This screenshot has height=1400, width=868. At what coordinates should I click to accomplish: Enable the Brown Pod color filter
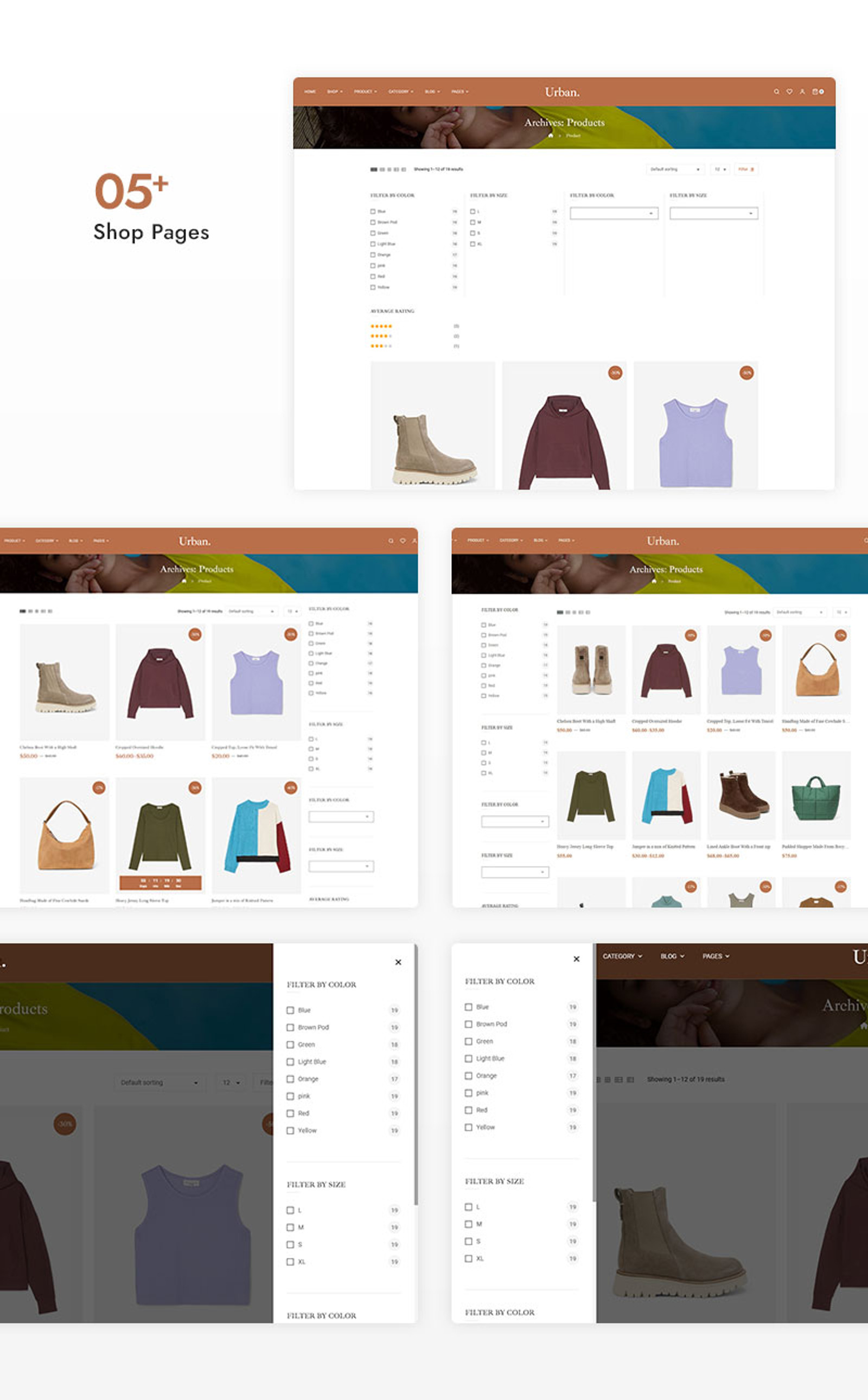click(x=372, y=222)
